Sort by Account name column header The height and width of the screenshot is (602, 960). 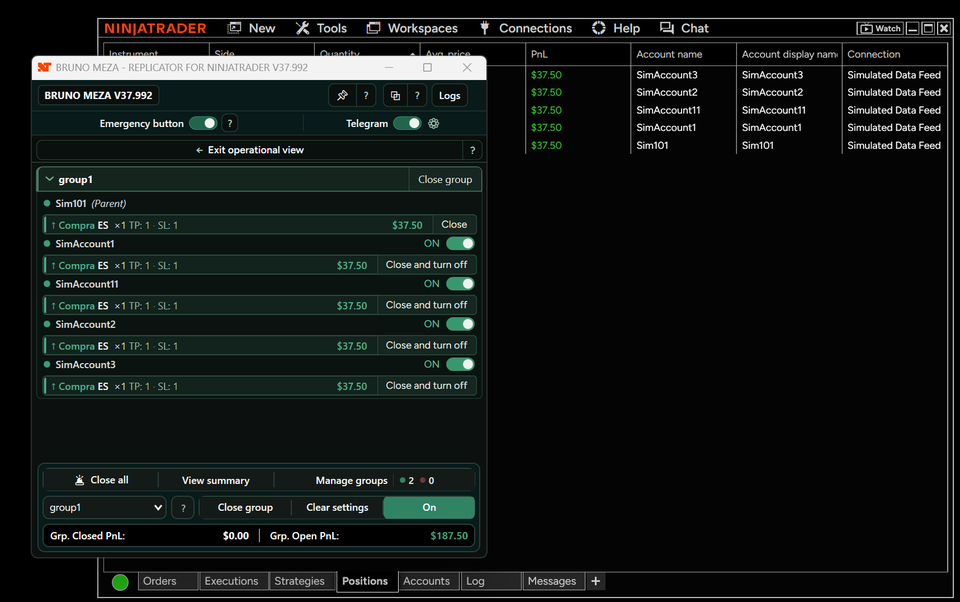(683, 55)
